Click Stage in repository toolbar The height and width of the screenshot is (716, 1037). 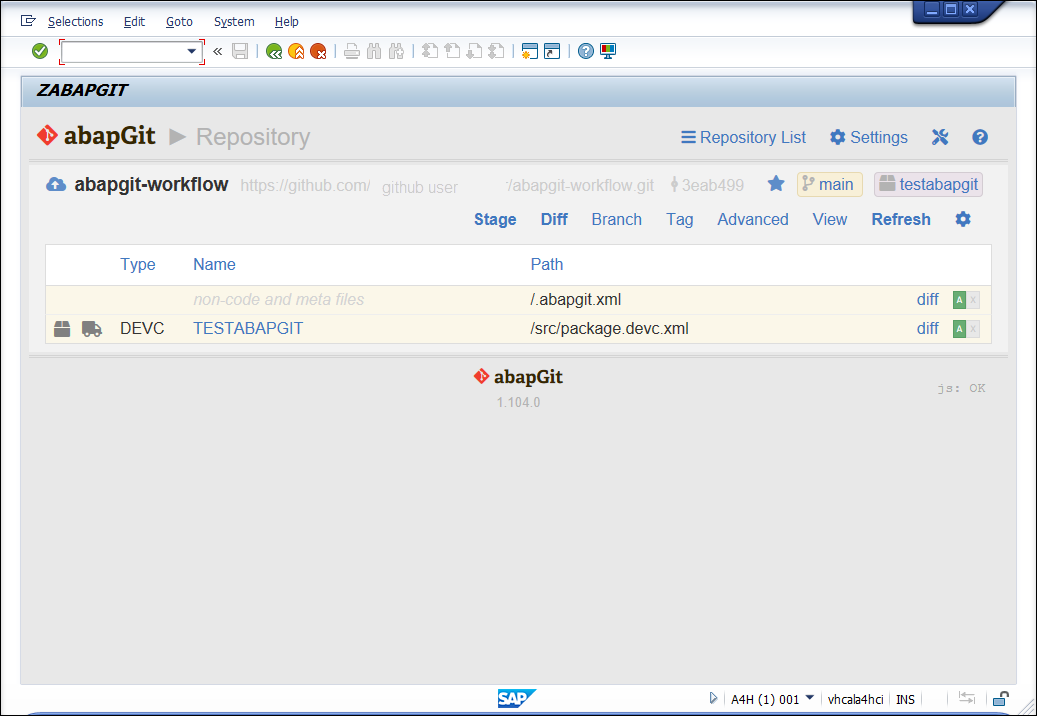(x=495, y=219)
